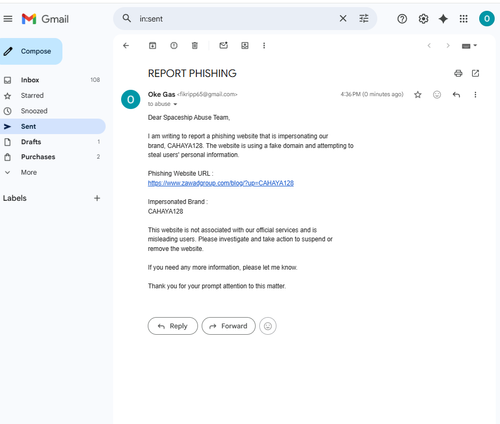Open the Gemini sparkle icon
Image resolution: width=500 pixels, height=424 pixels.
click(x=443, y=19)
